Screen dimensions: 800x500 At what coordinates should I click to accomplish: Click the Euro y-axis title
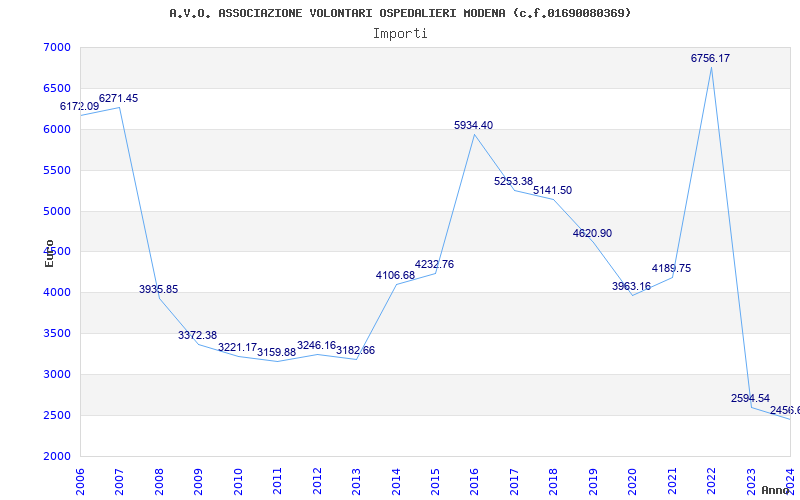point(49,254)
